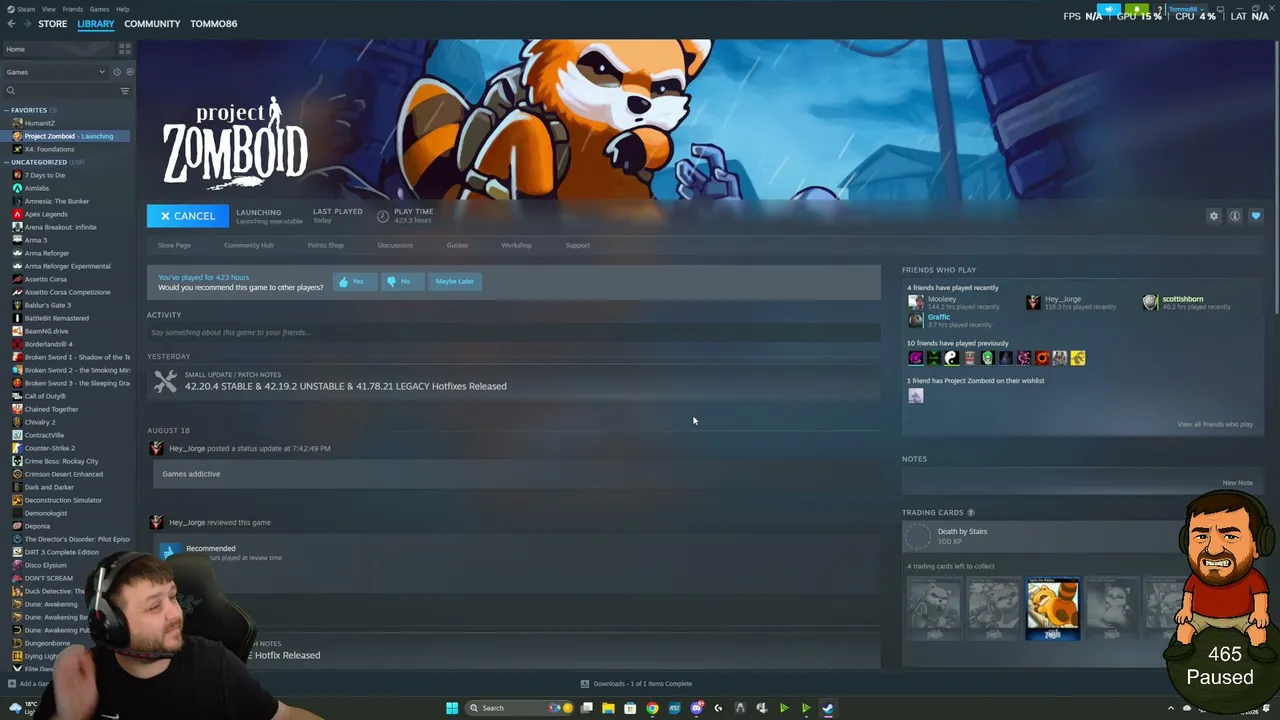
Task: Recommend the game with the thumbs-up Yes button
Action: click(355, 282)
